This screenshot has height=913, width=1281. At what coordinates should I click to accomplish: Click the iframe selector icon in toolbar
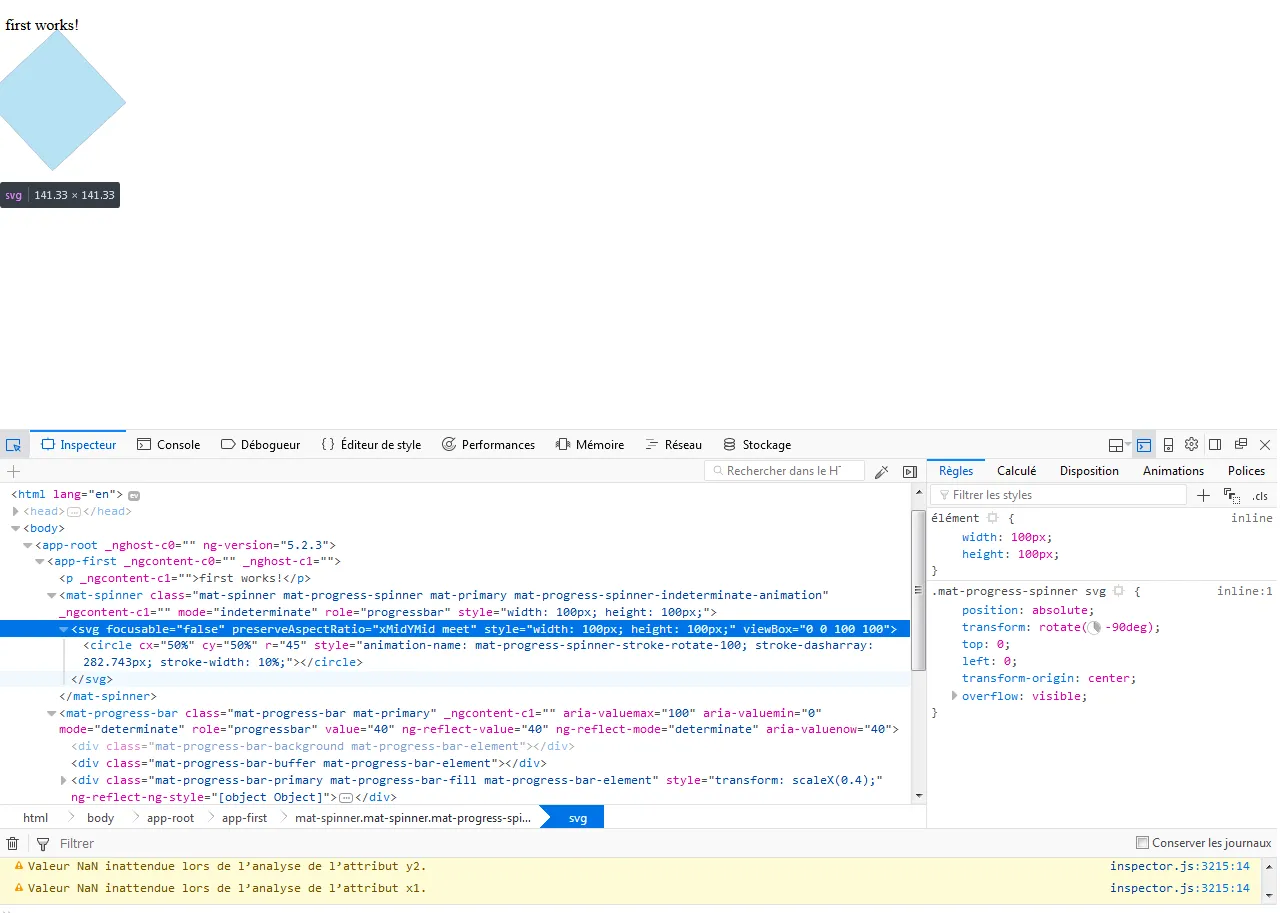(x=1117, y=445)
